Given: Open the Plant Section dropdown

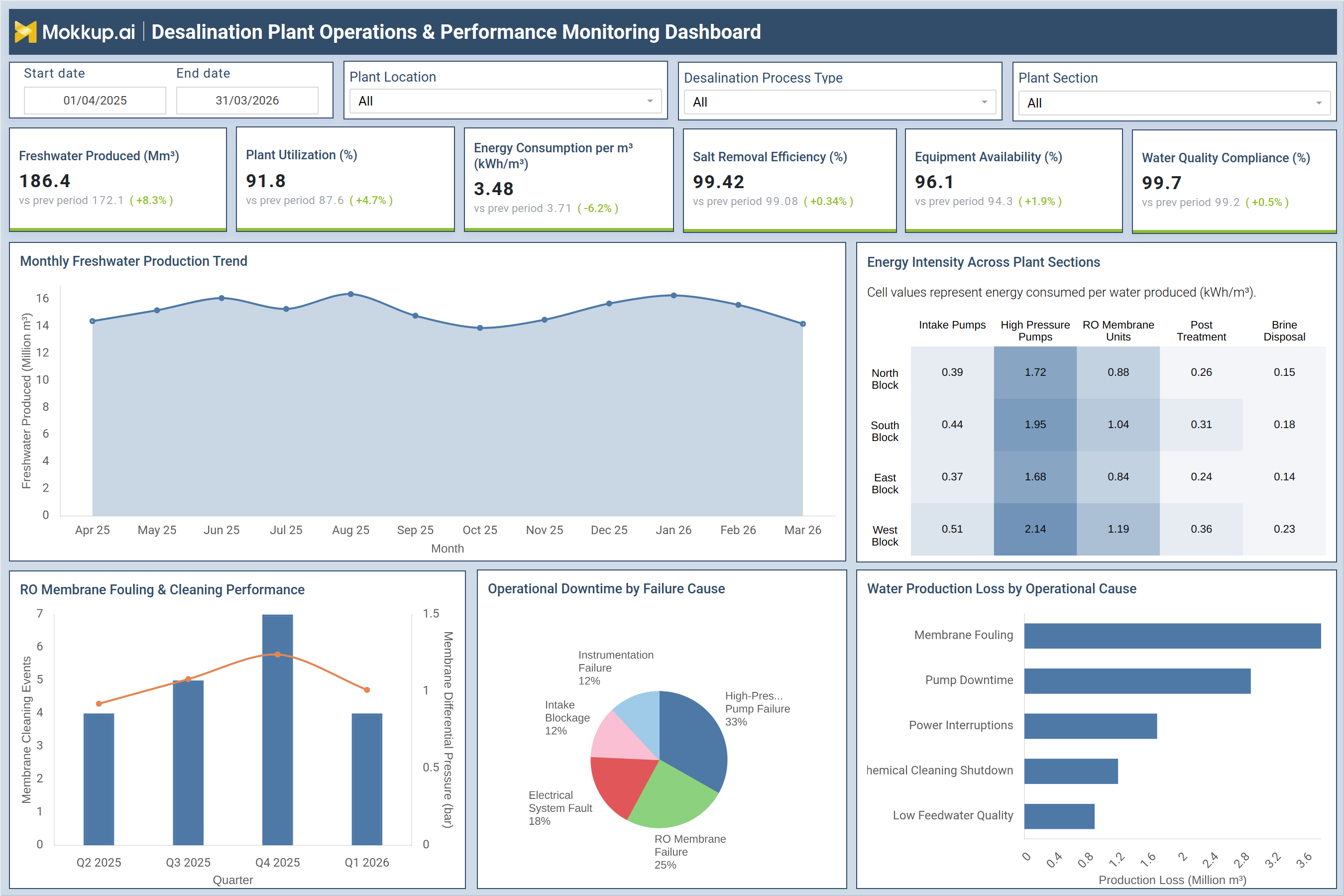Looking at the screenshot, I should point(1174,104).
